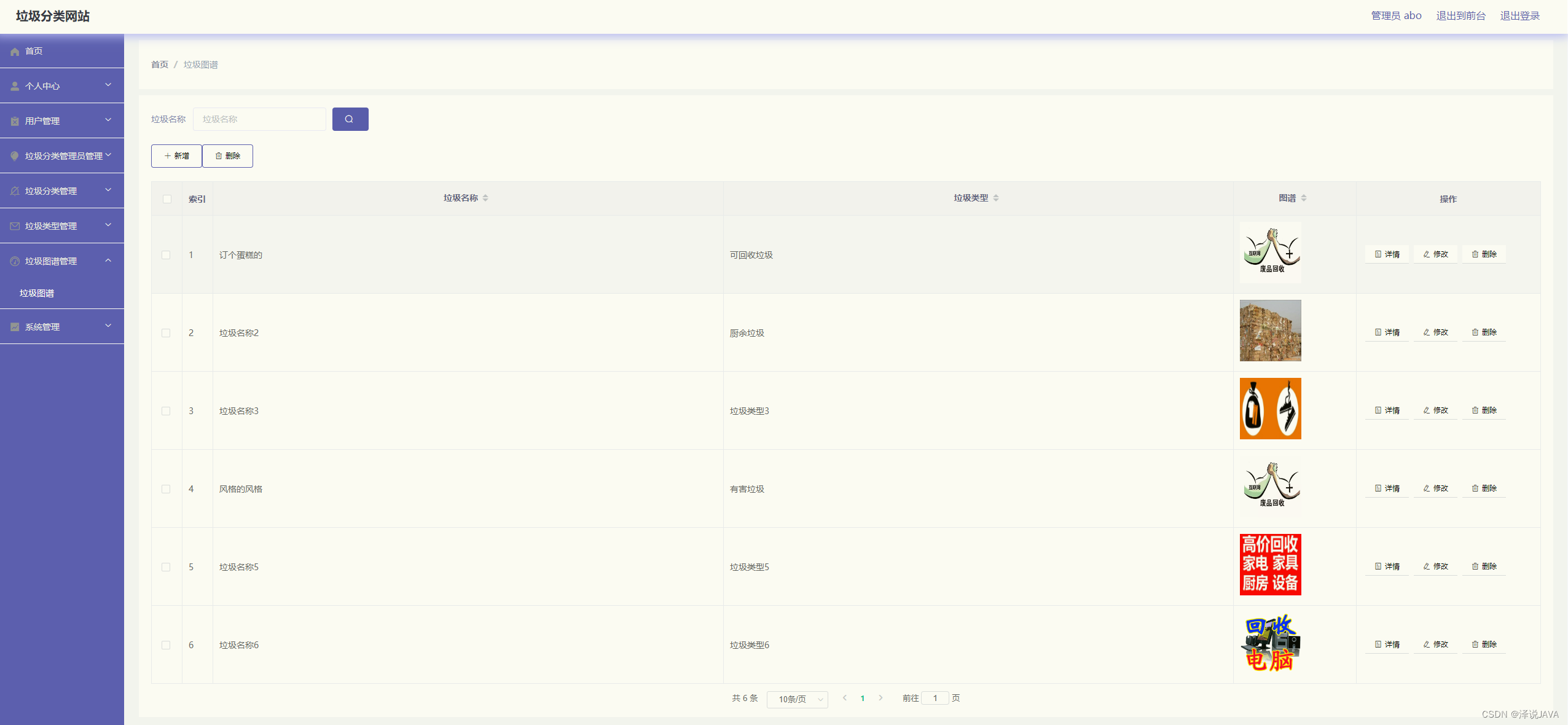Screen dimensions: 1568x725
Task: Click 修改 edit icon for row 3
Action: [1435, 410]
